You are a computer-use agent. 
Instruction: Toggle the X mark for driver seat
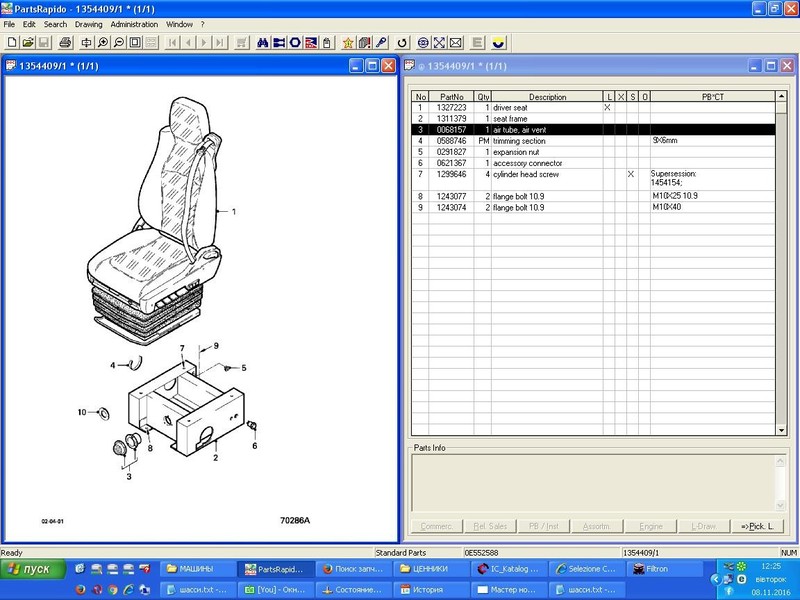[607, 107]
